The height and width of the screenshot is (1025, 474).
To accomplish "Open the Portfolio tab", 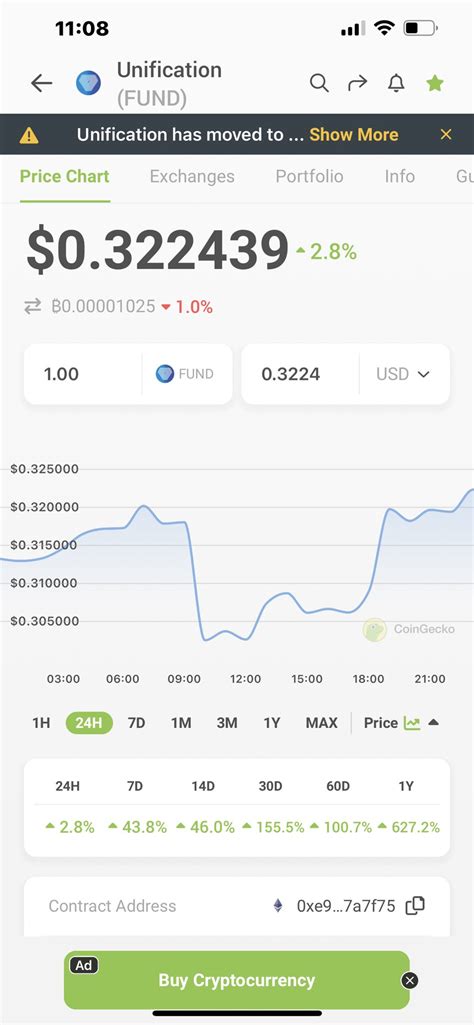I will pos(309,176).
